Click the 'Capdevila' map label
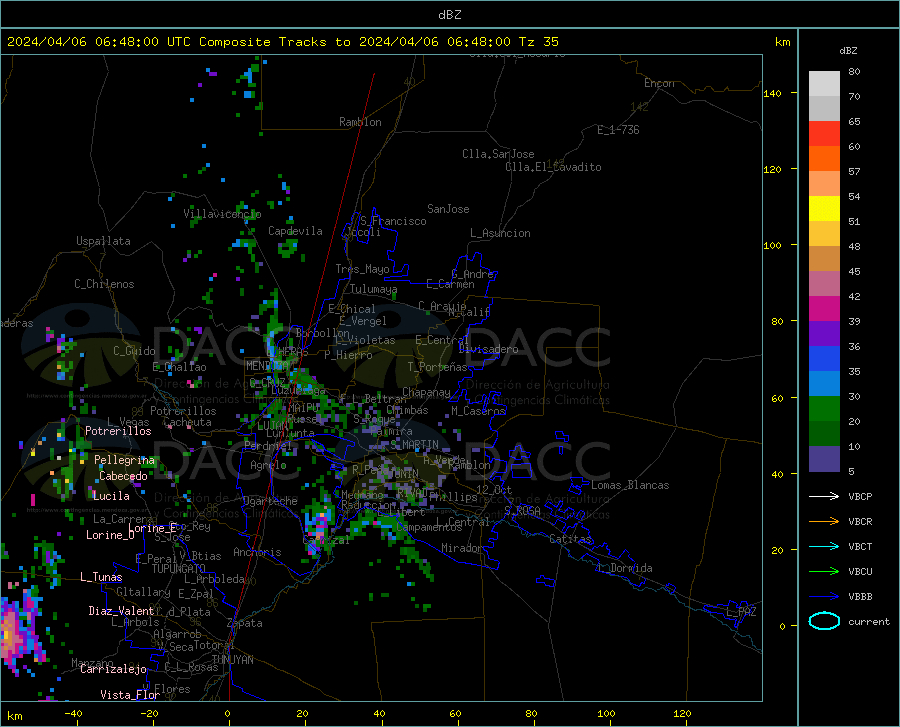This screenshot has width=900, height=727. [295, 231]
